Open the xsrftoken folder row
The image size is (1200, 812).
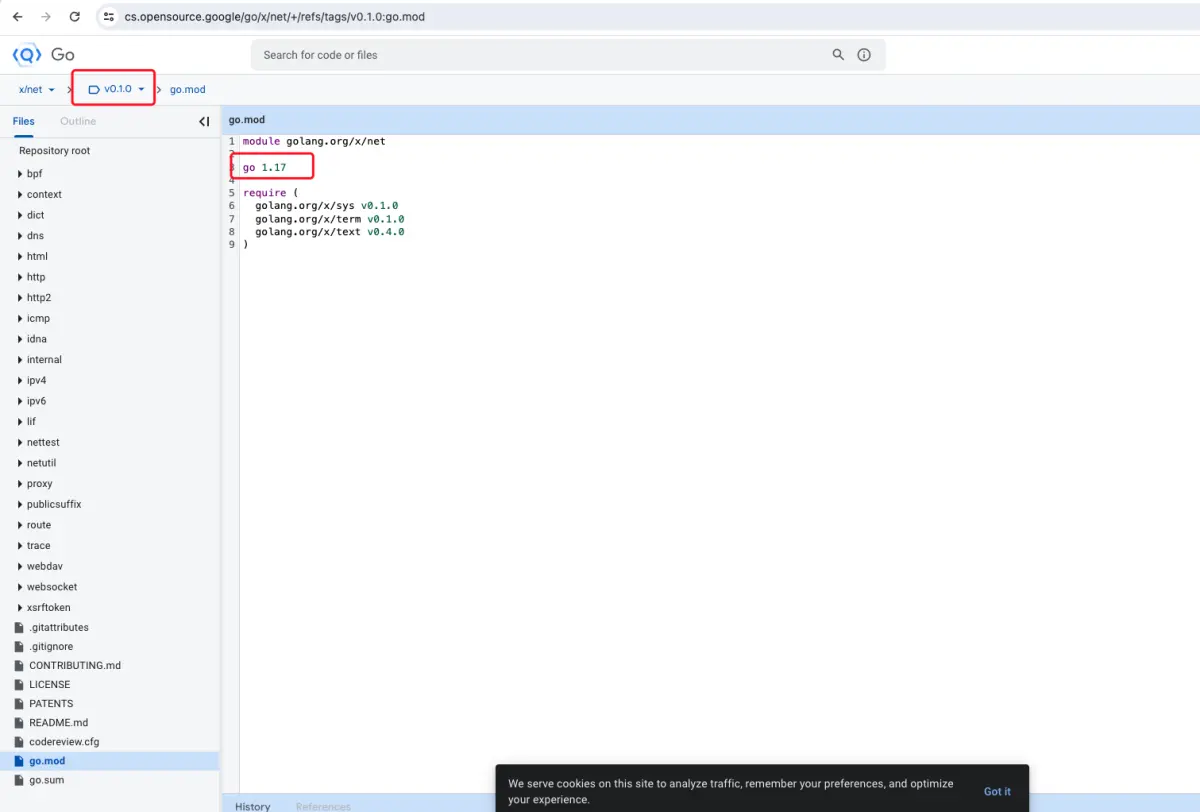pos(110,607)
